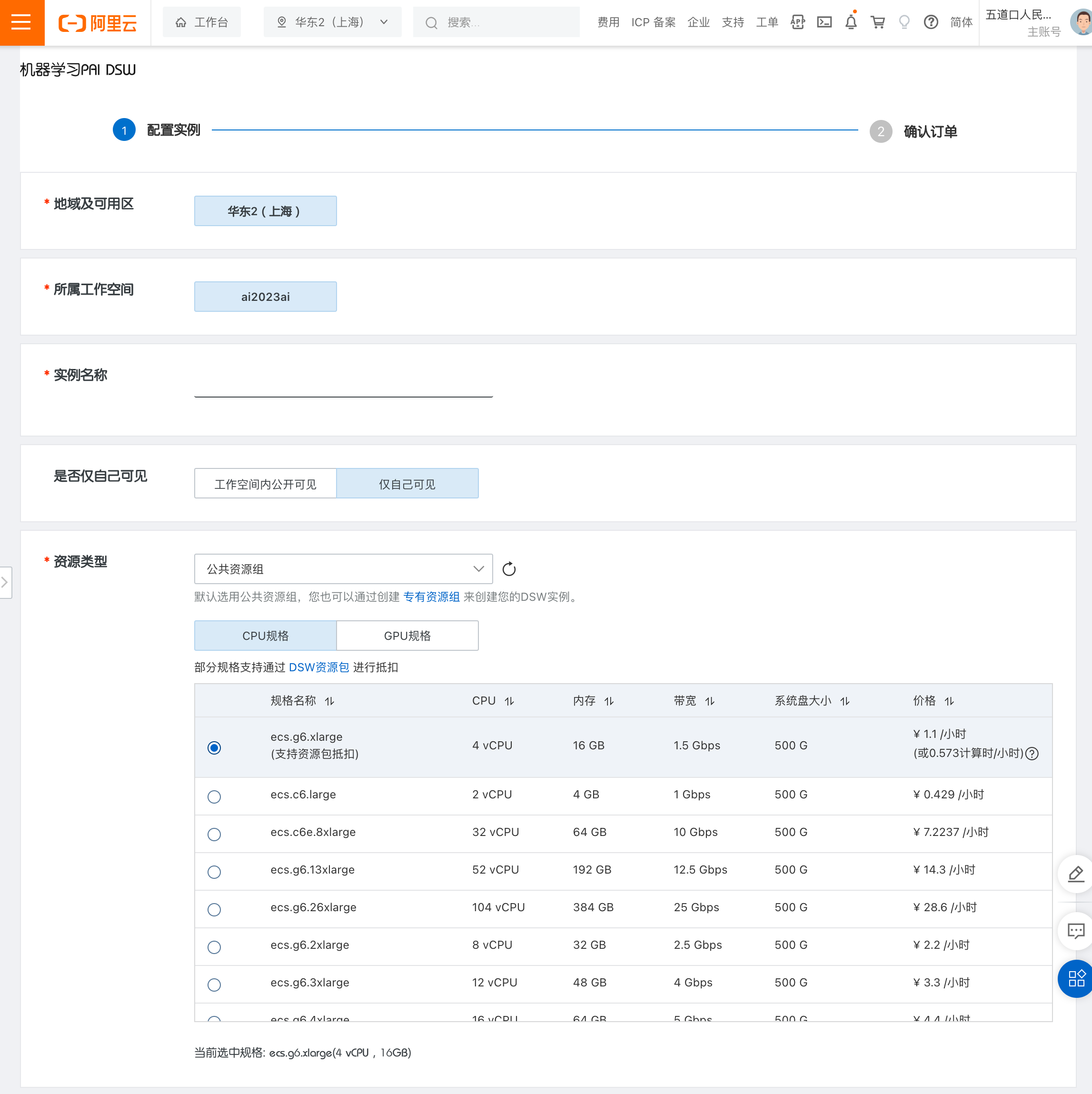Click the 当前选中规格 summary text
Screen dimensions: 1092x1094
[303, 1053]
